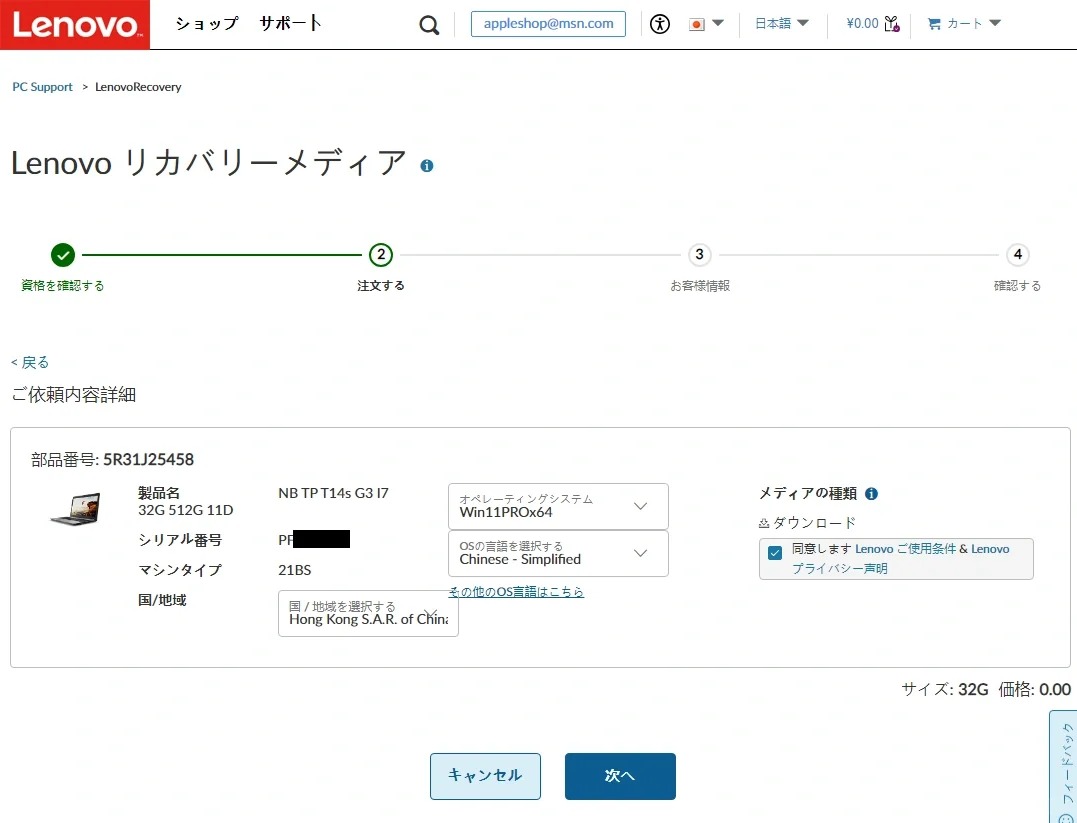Click info icon next to リカバリーメディア title
Image resolution: width=1077 pixels, height=823 pixels.
coord(427,166)
